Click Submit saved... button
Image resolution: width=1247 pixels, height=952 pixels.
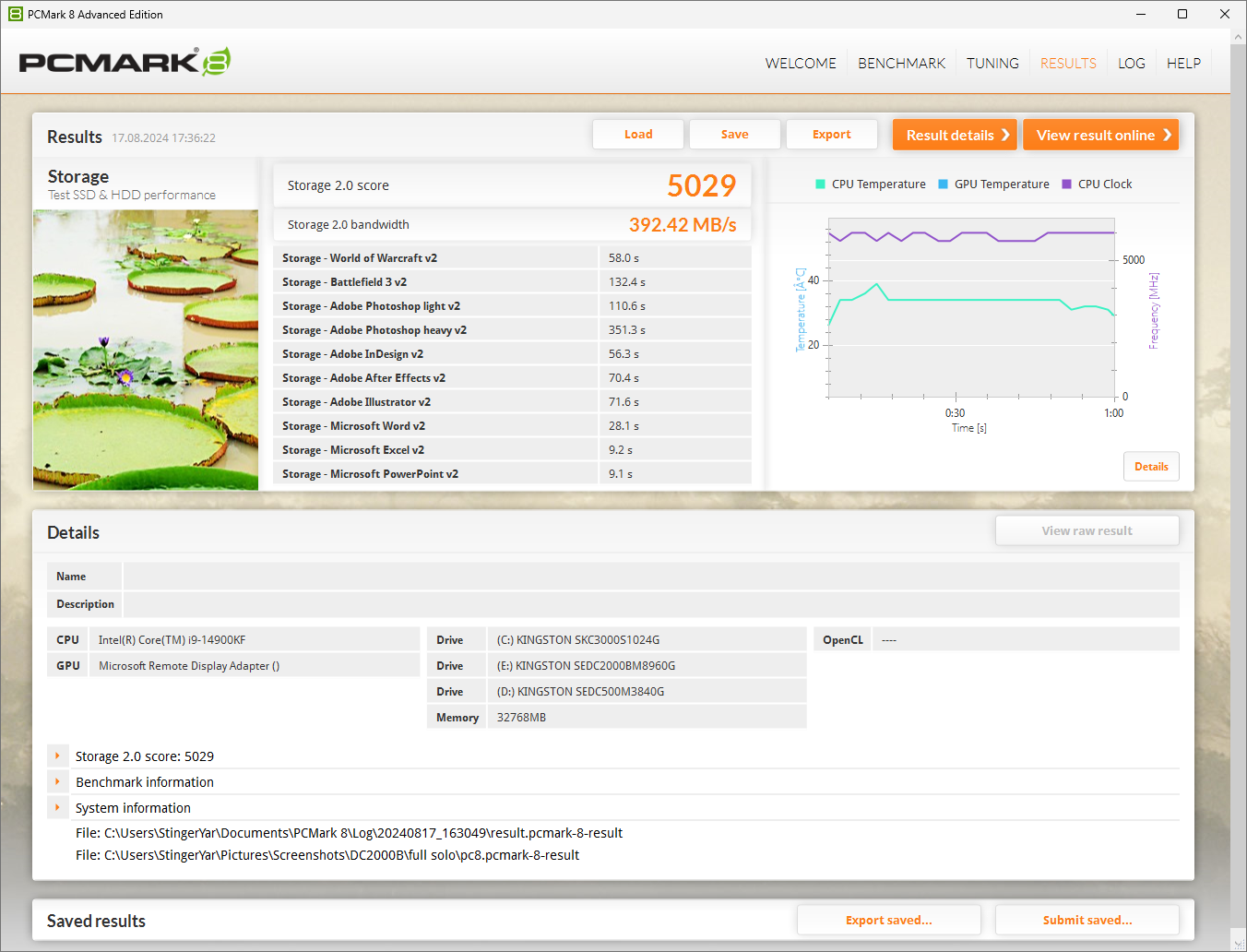1087,920
